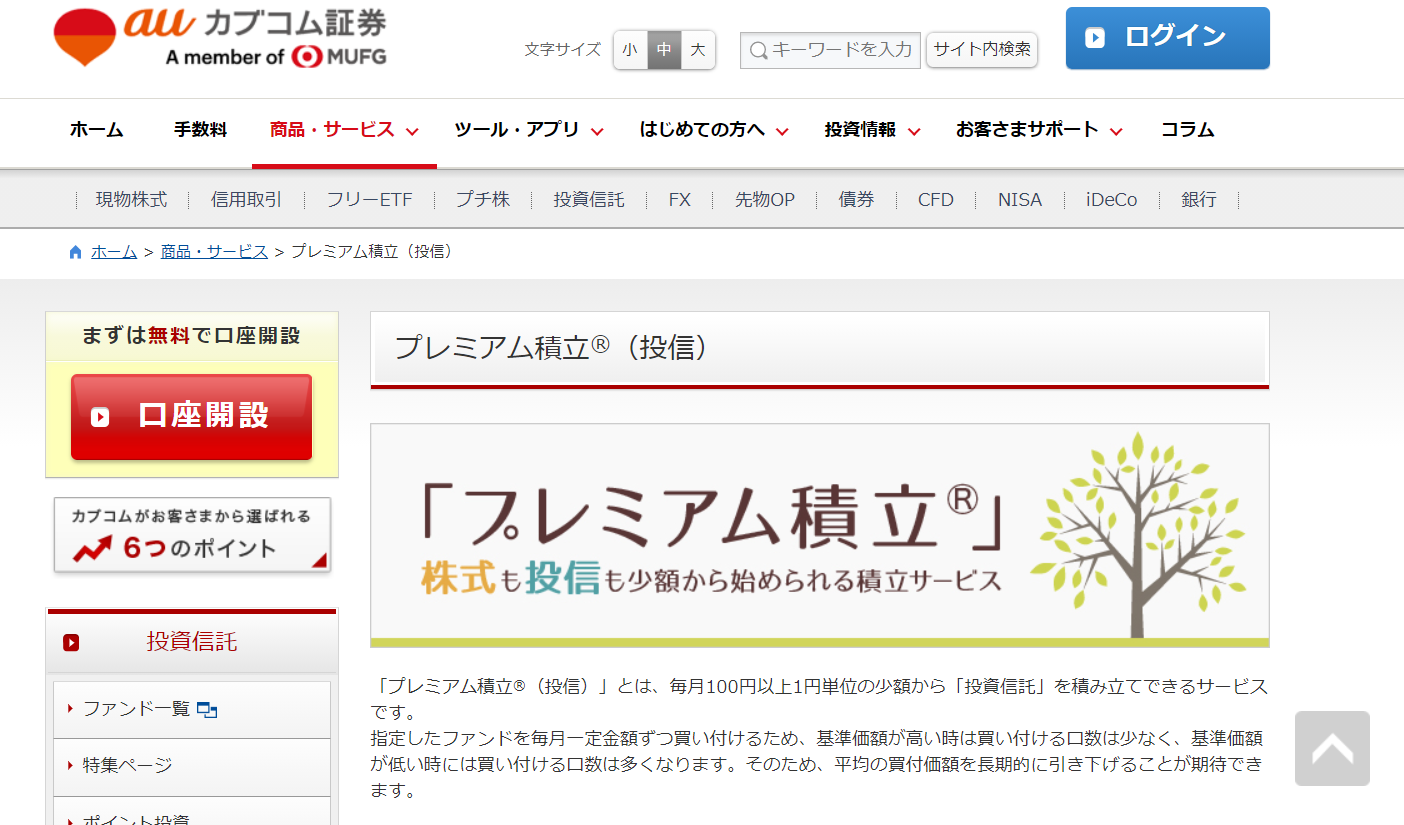This screenshot has width=1404, height=825.
Task: Click the external window icon beside ファンド一覧
Action: [x=207, y=710]
